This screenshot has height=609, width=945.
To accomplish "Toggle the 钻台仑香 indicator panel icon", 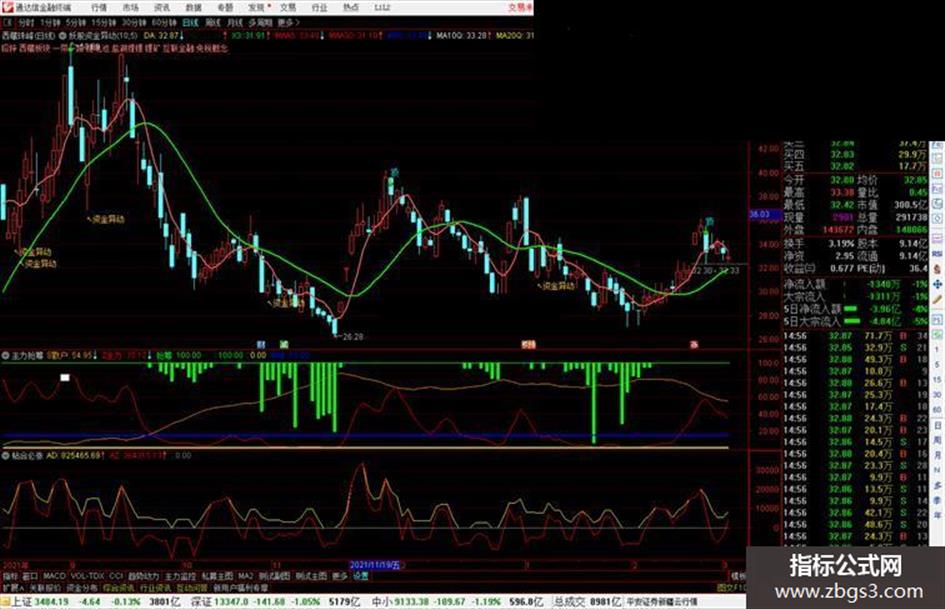I will 5,455.
